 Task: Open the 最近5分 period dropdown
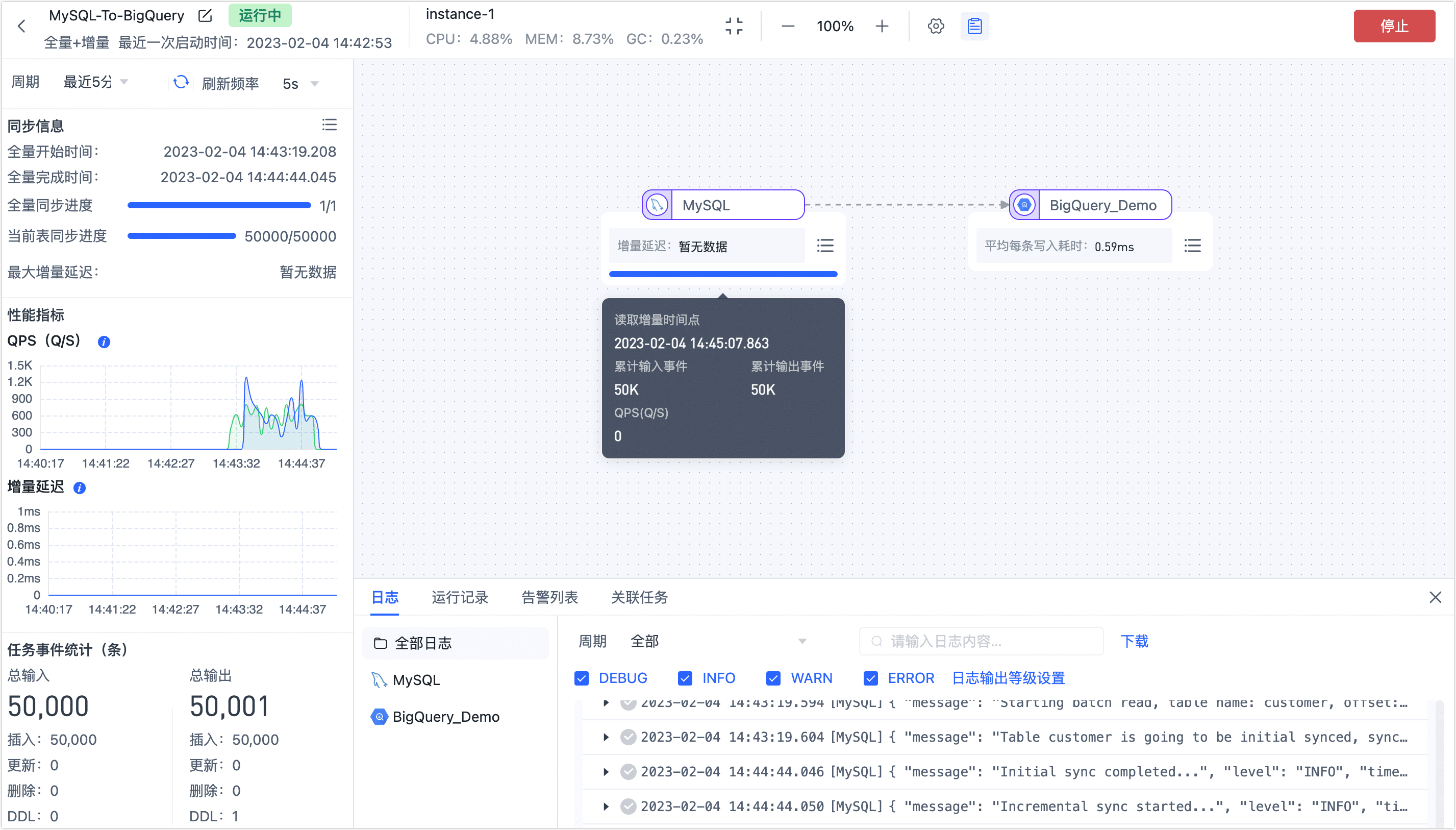(x=95, y=83)
